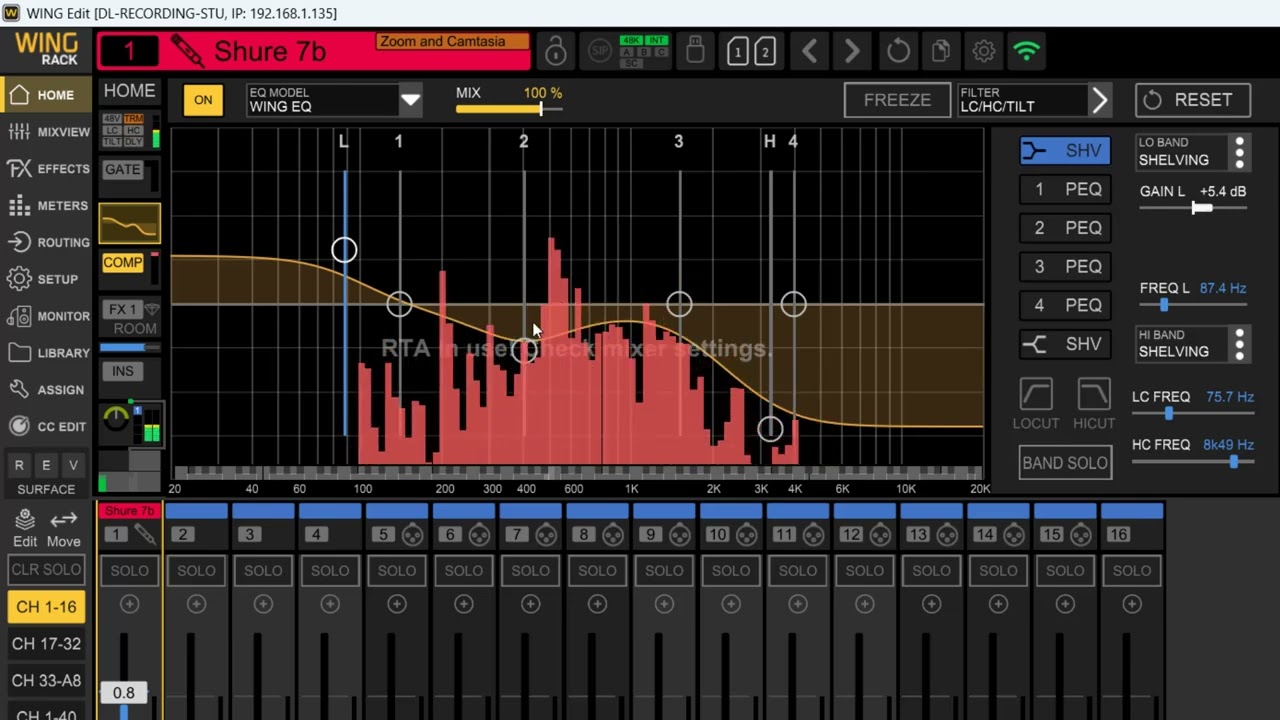Screen dimensions: 1280x720
Task: Open the SD cards 1 2 icon
Action: pyautogui.click(x=751, y=51)
